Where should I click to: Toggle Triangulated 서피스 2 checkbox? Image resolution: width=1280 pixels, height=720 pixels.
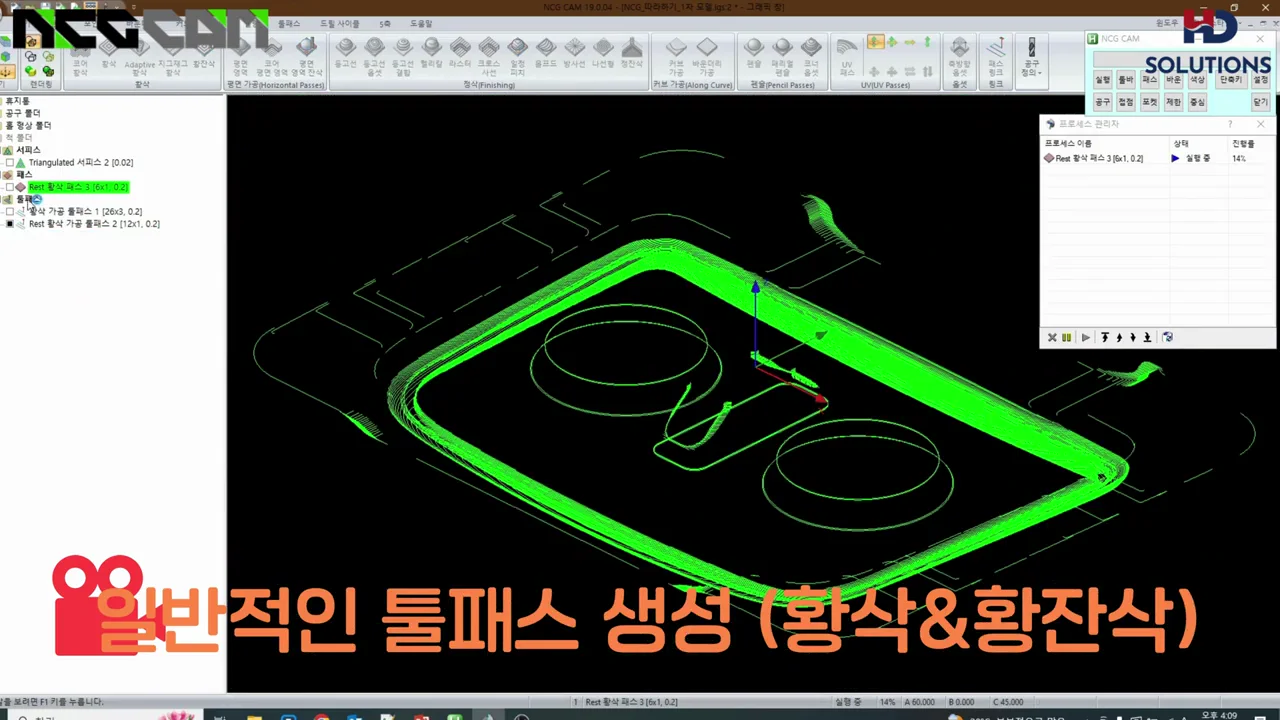coord(10,162)
